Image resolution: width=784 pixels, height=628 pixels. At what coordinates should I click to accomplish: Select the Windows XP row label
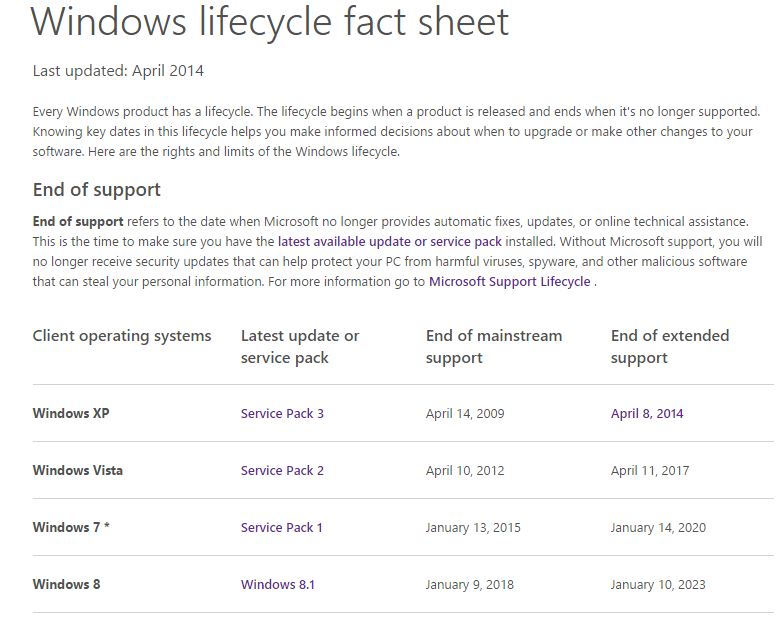pyautogui.click(x=71, y=414)
